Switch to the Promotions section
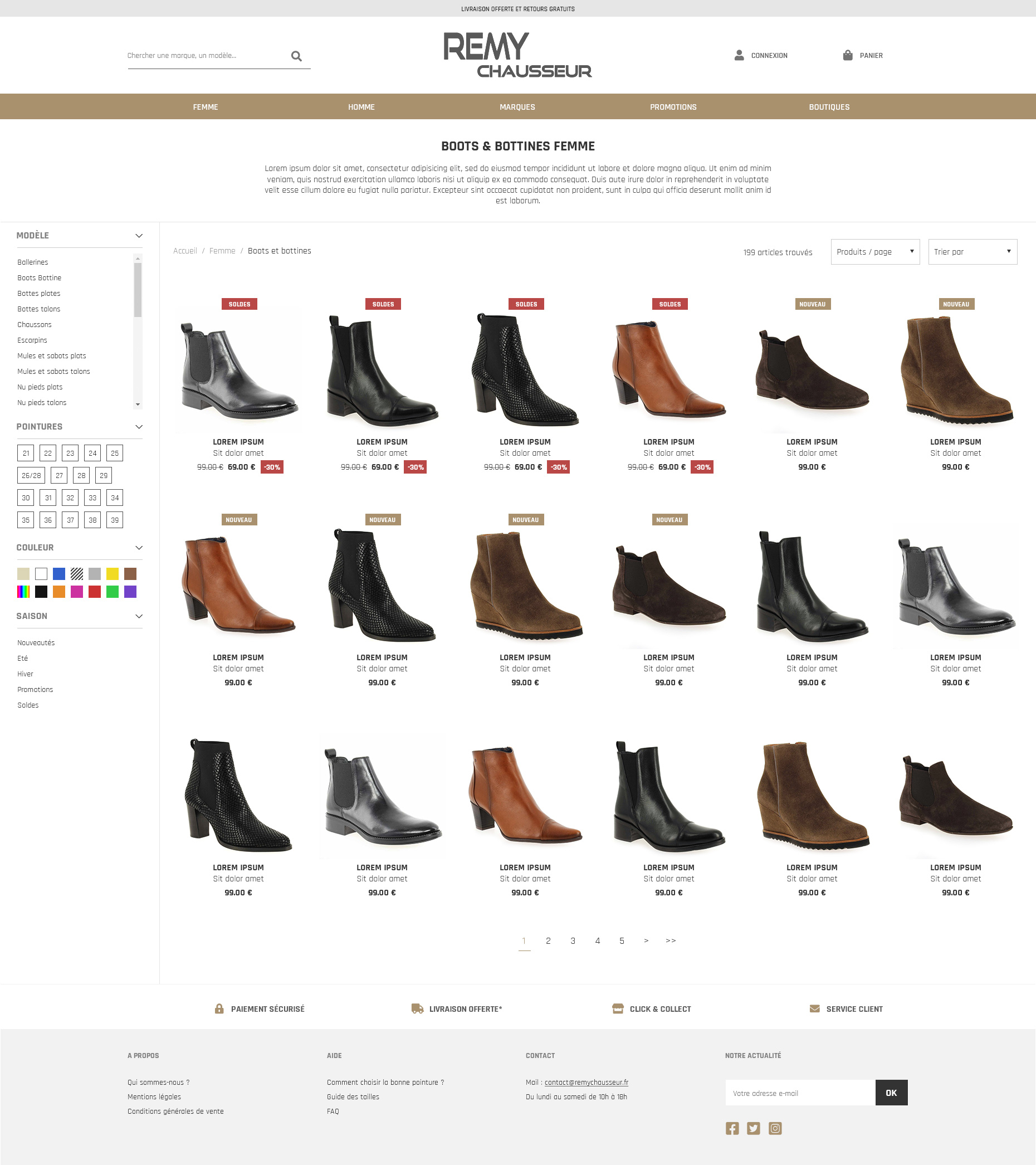The width and height of the screenshot is (1036, 1165). click(x=673, y=106)
